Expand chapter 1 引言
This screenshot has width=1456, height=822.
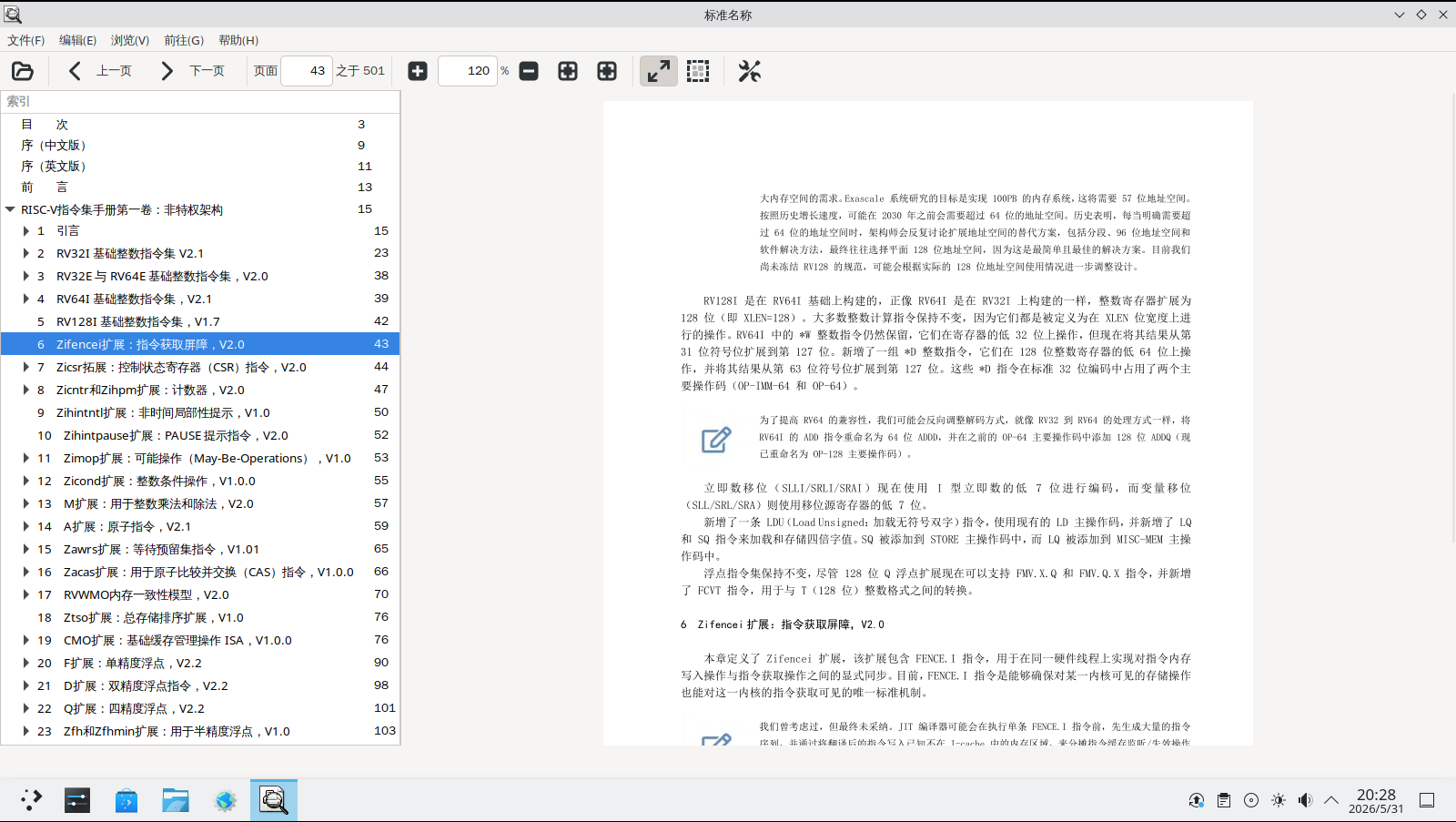pos(26,231)
